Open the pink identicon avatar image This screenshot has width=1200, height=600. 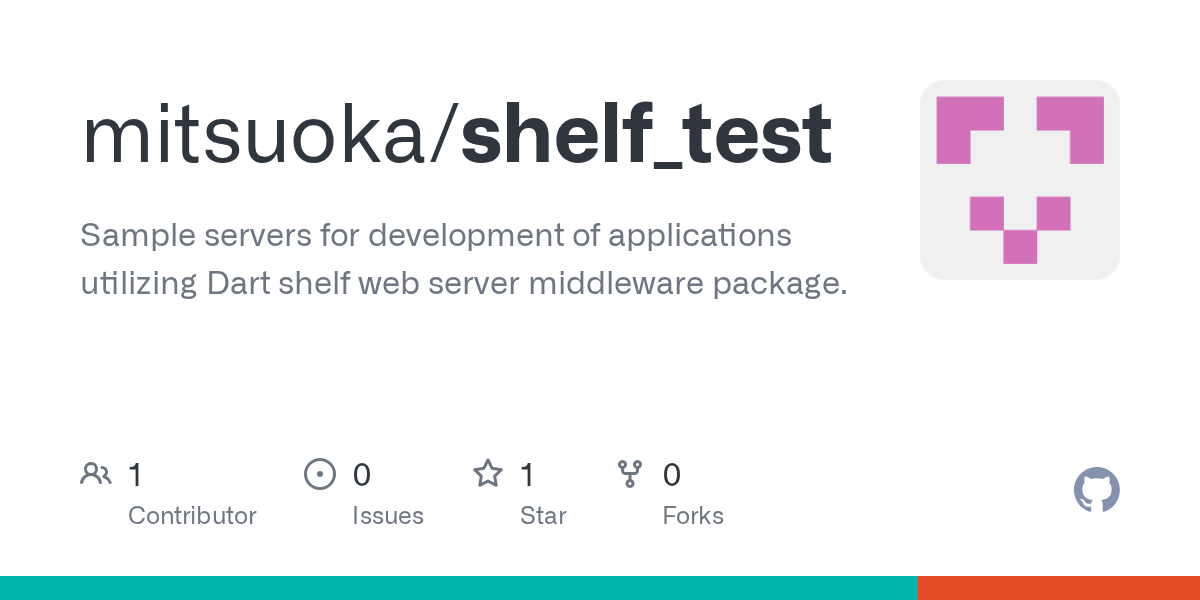tap(1019, 180)
